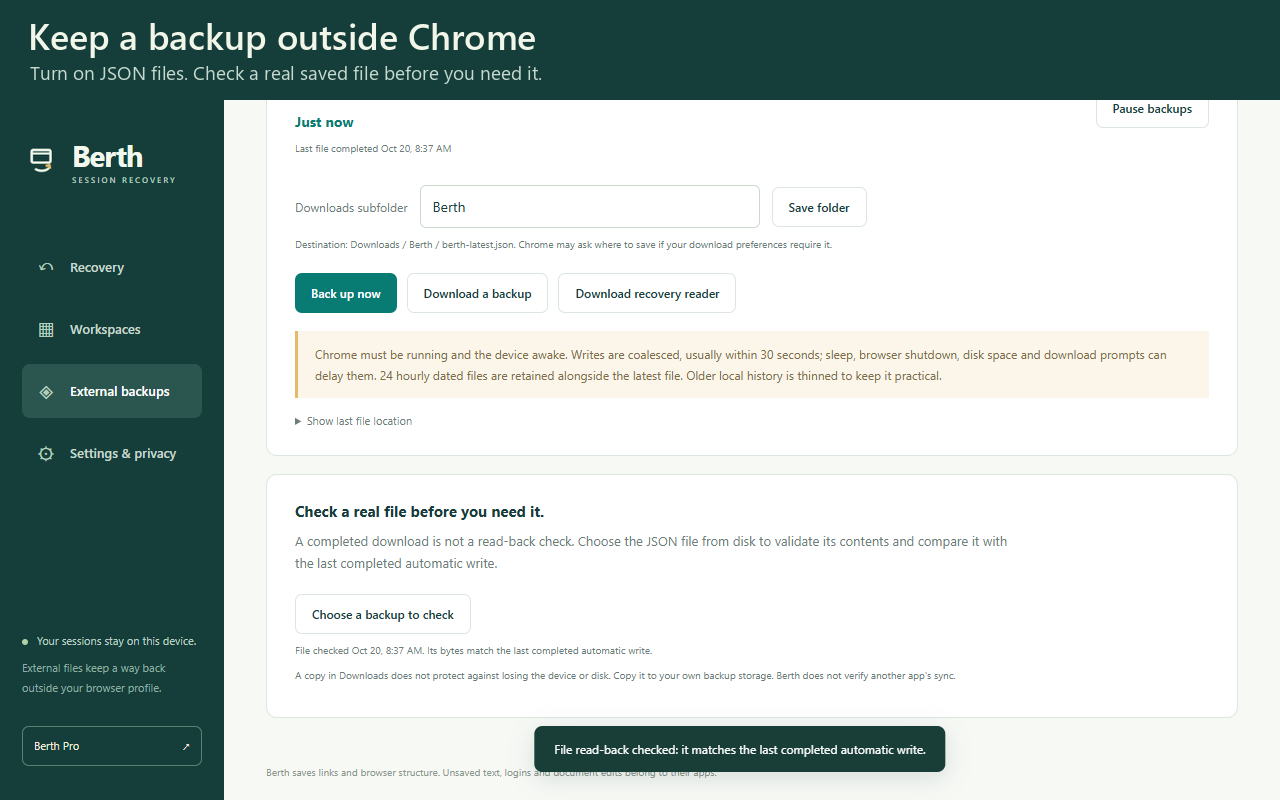Viewport: 1280px width, 800px height.
Task: Go to Workspaces in the sidebar
Action: (112, 329)
